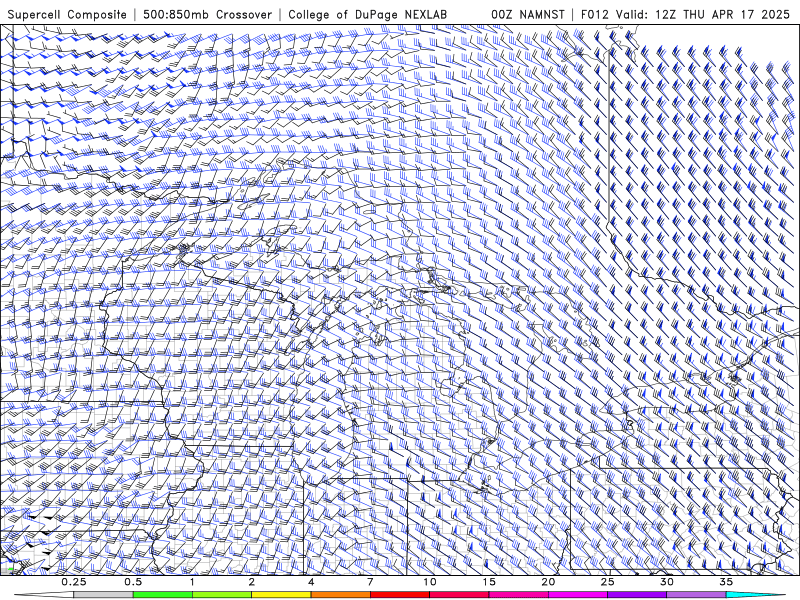Pick the hot pink swatch between 15 and 20

coord(518,595)
